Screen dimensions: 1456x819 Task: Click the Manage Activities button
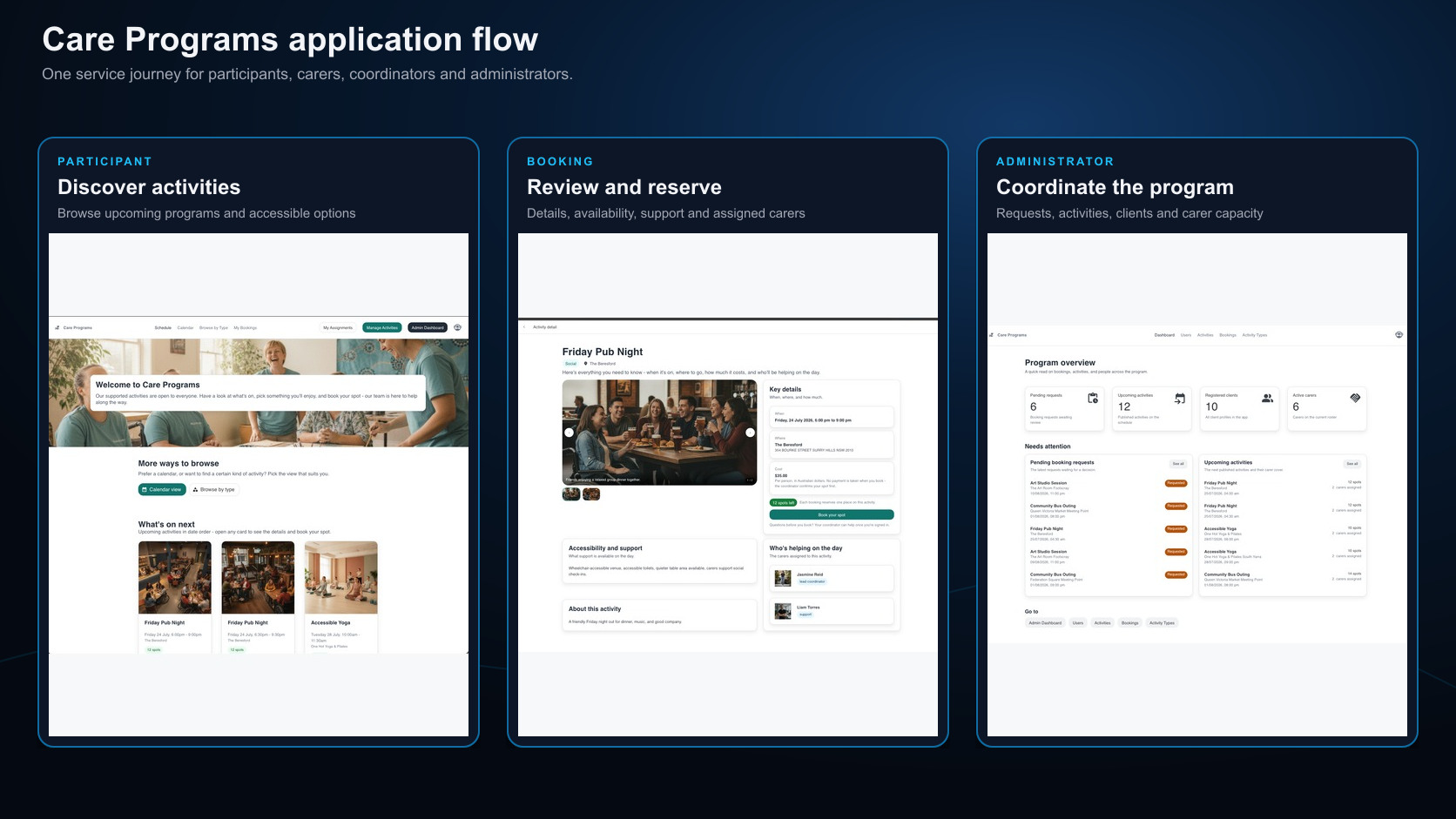[382, 328]
